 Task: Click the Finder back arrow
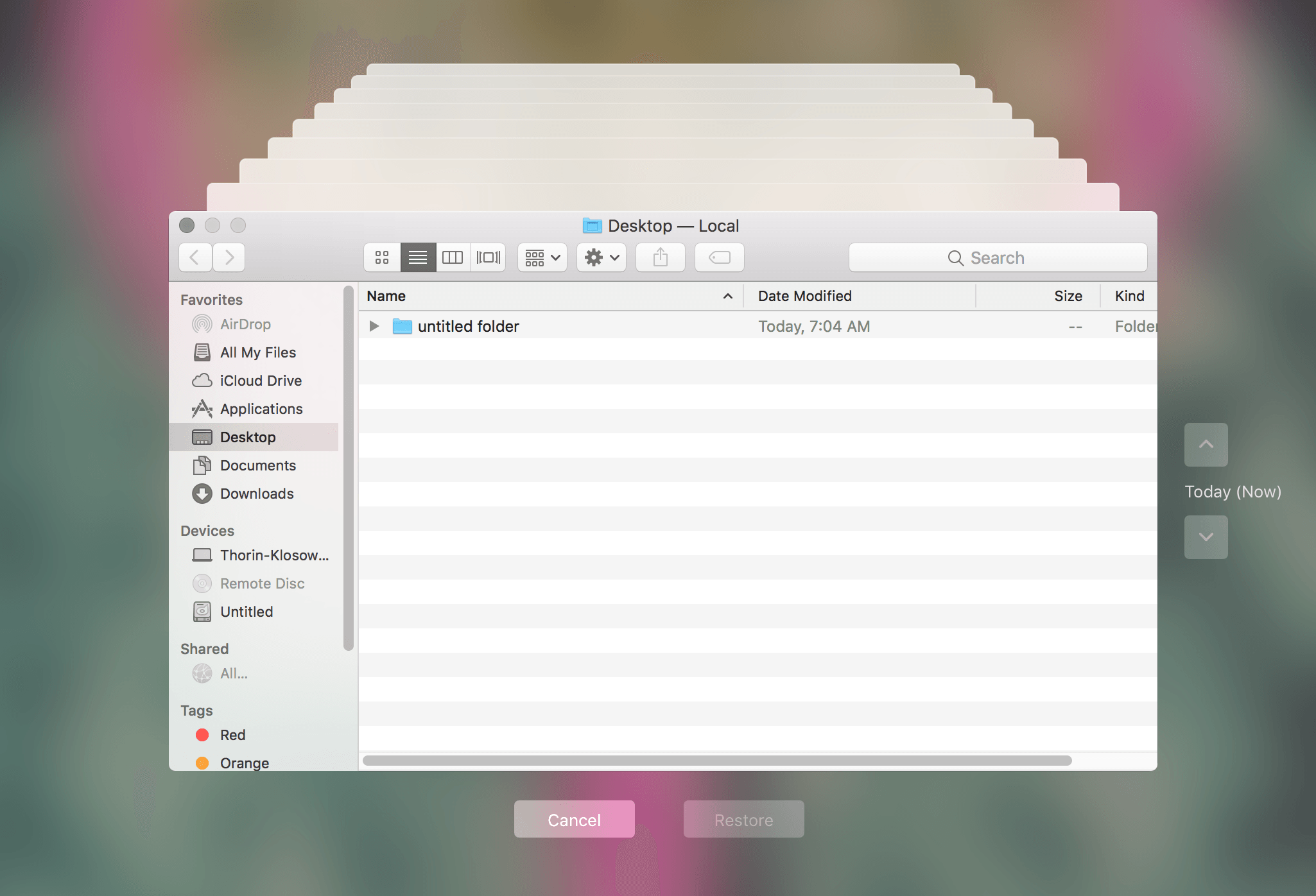pyautogui.click(x=195, y=257)
